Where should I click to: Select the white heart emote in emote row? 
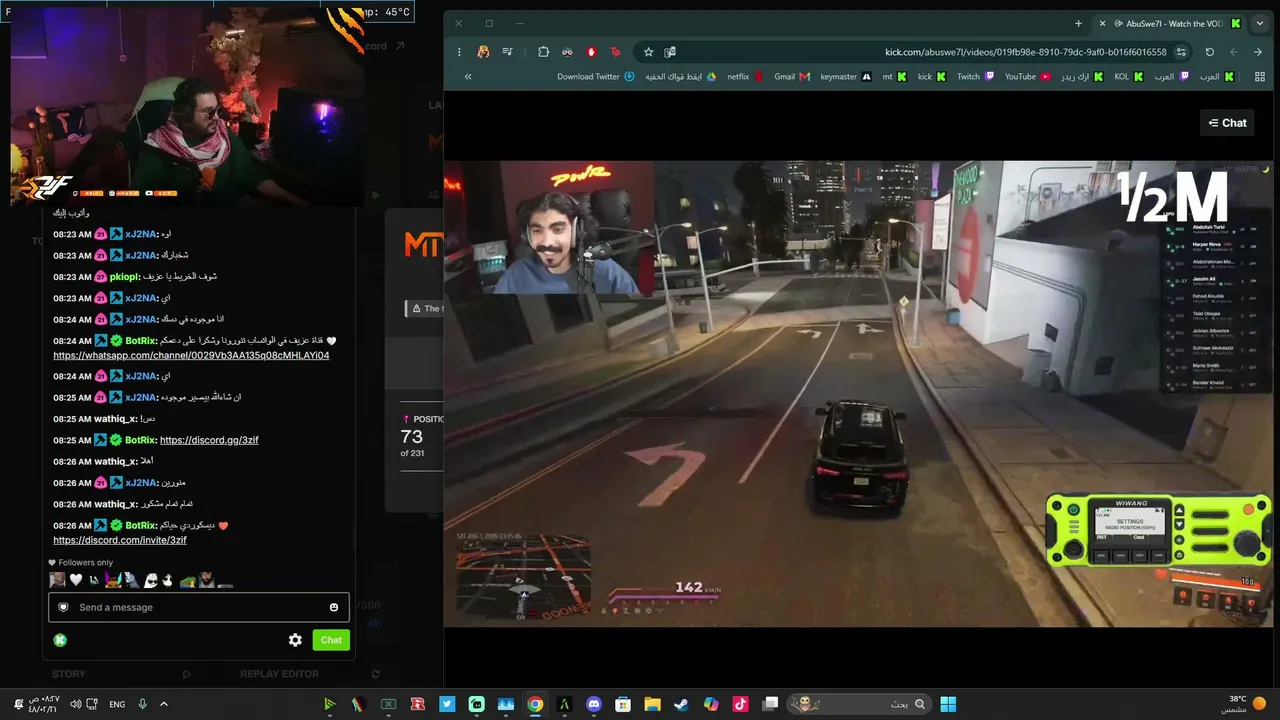coord(75,580)
